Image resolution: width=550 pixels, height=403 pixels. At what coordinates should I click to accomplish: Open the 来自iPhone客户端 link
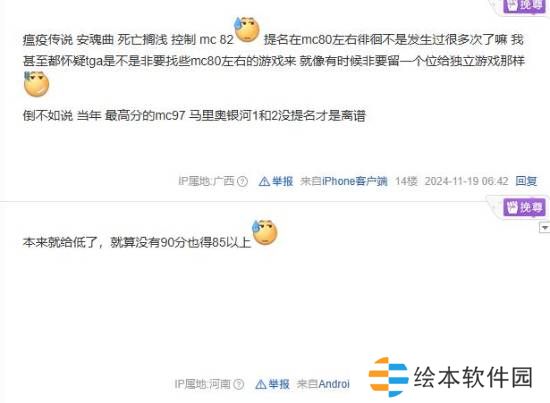click(x=344, y=181)
